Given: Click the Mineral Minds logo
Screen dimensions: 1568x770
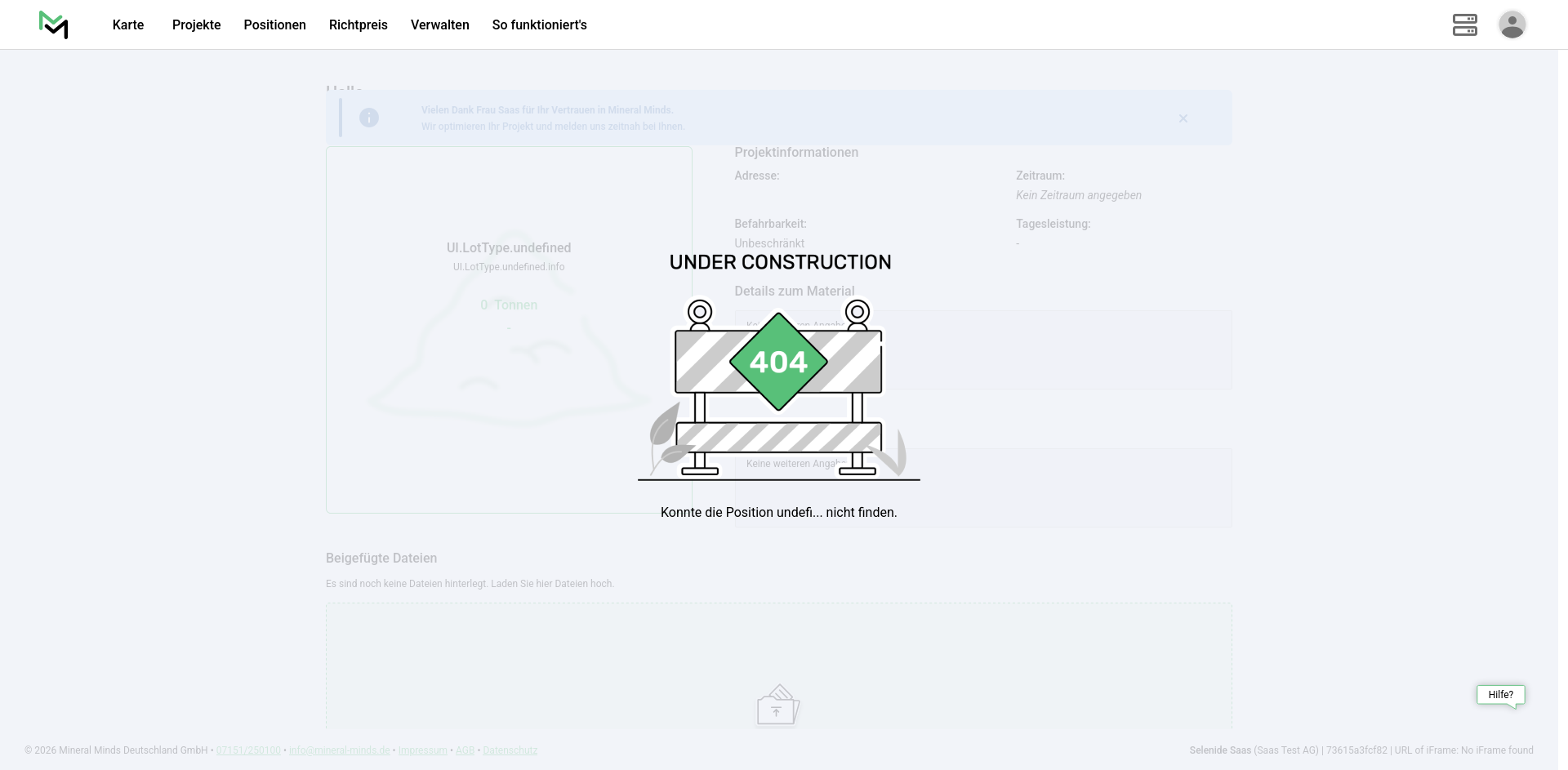Looking at the screenshot, I should tap(53, 24).
